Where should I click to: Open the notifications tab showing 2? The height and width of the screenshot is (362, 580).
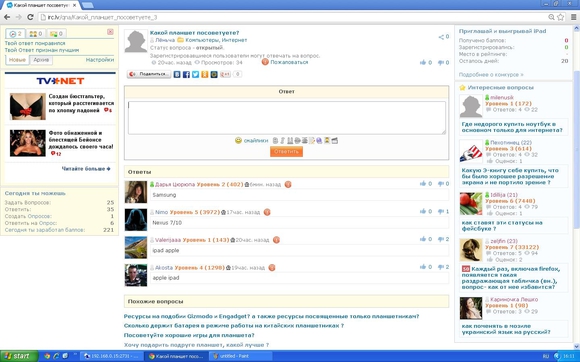[x=16, y=34]
